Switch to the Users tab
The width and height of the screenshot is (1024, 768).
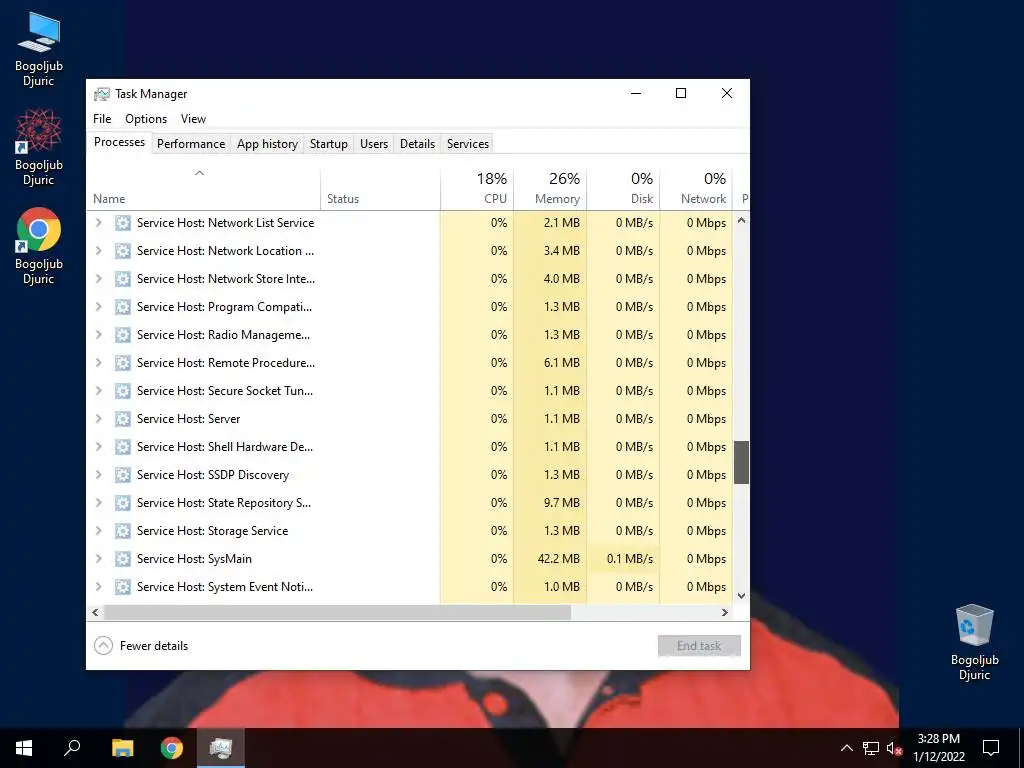pyautogui.click(x=374, y=144)
